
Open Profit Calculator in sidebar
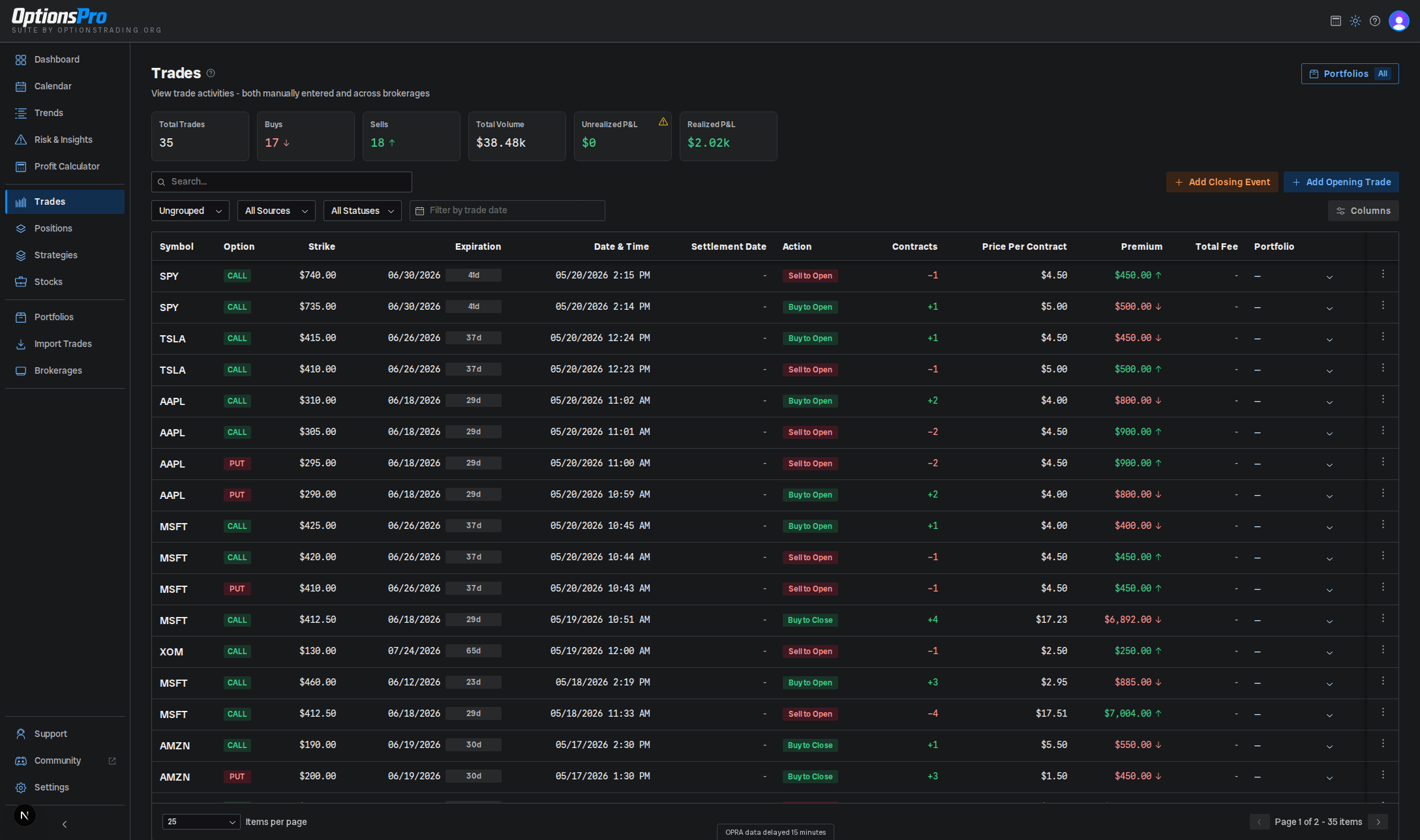pyautogui.click(x=65, y=166)
